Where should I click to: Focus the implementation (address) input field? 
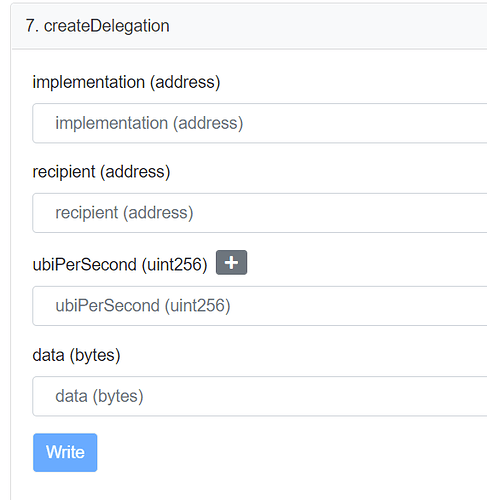pyautogui.click(x=260, y=123)
